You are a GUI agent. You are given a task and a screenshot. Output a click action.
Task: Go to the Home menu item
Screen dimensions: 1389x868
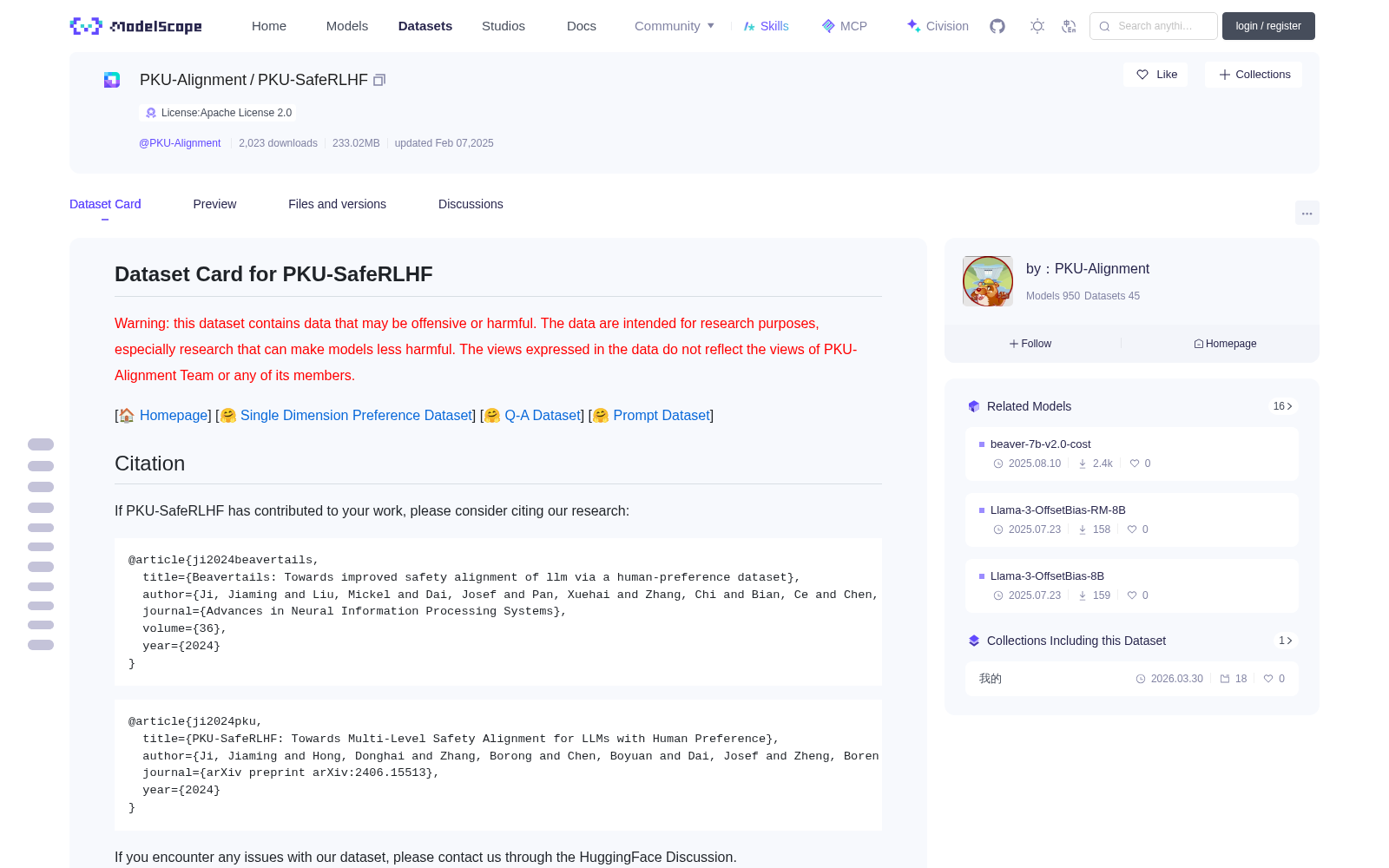coord(269,26)
